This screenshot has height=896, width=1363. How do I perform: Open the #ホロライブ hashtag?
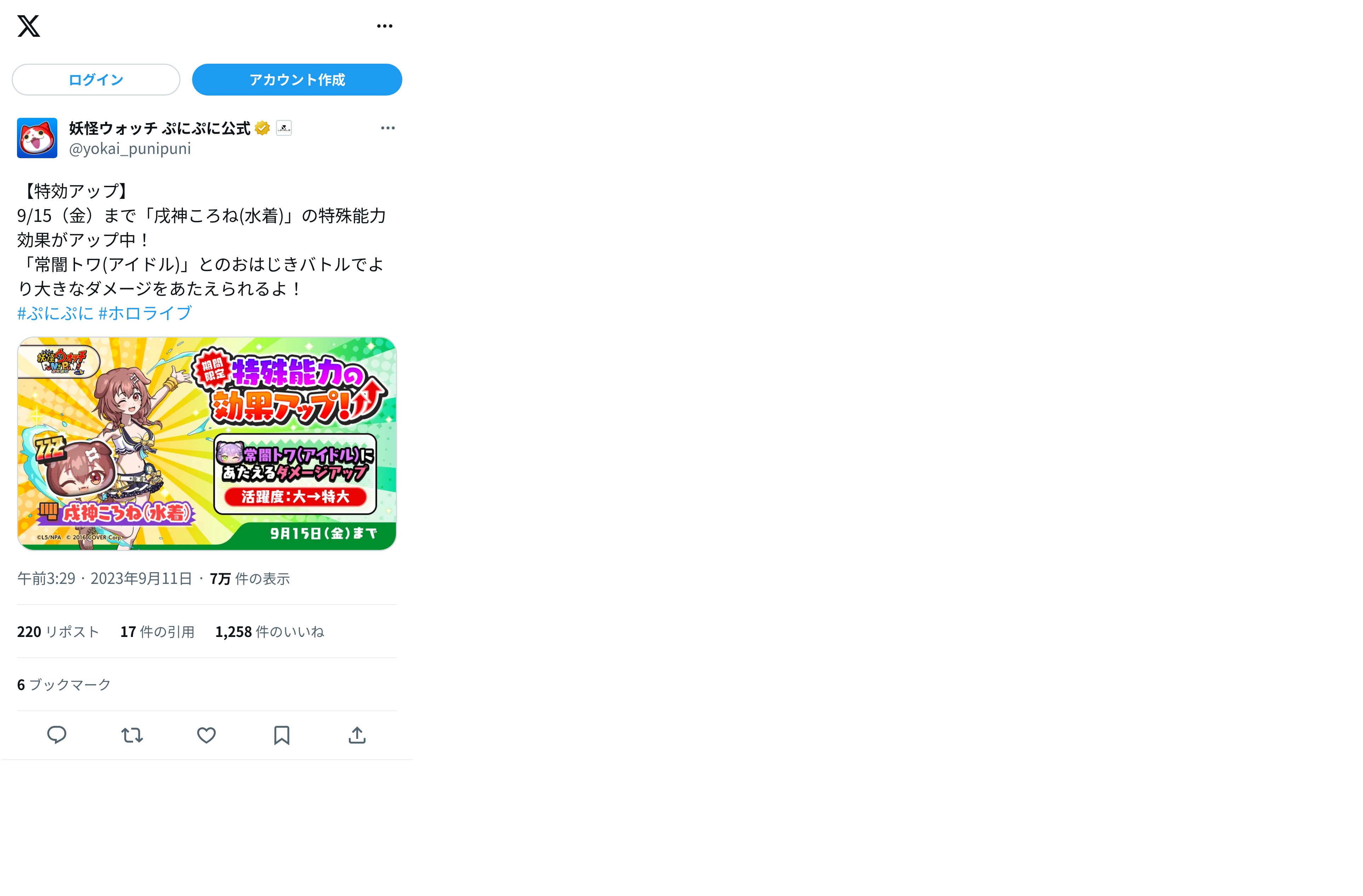point(145,313)
